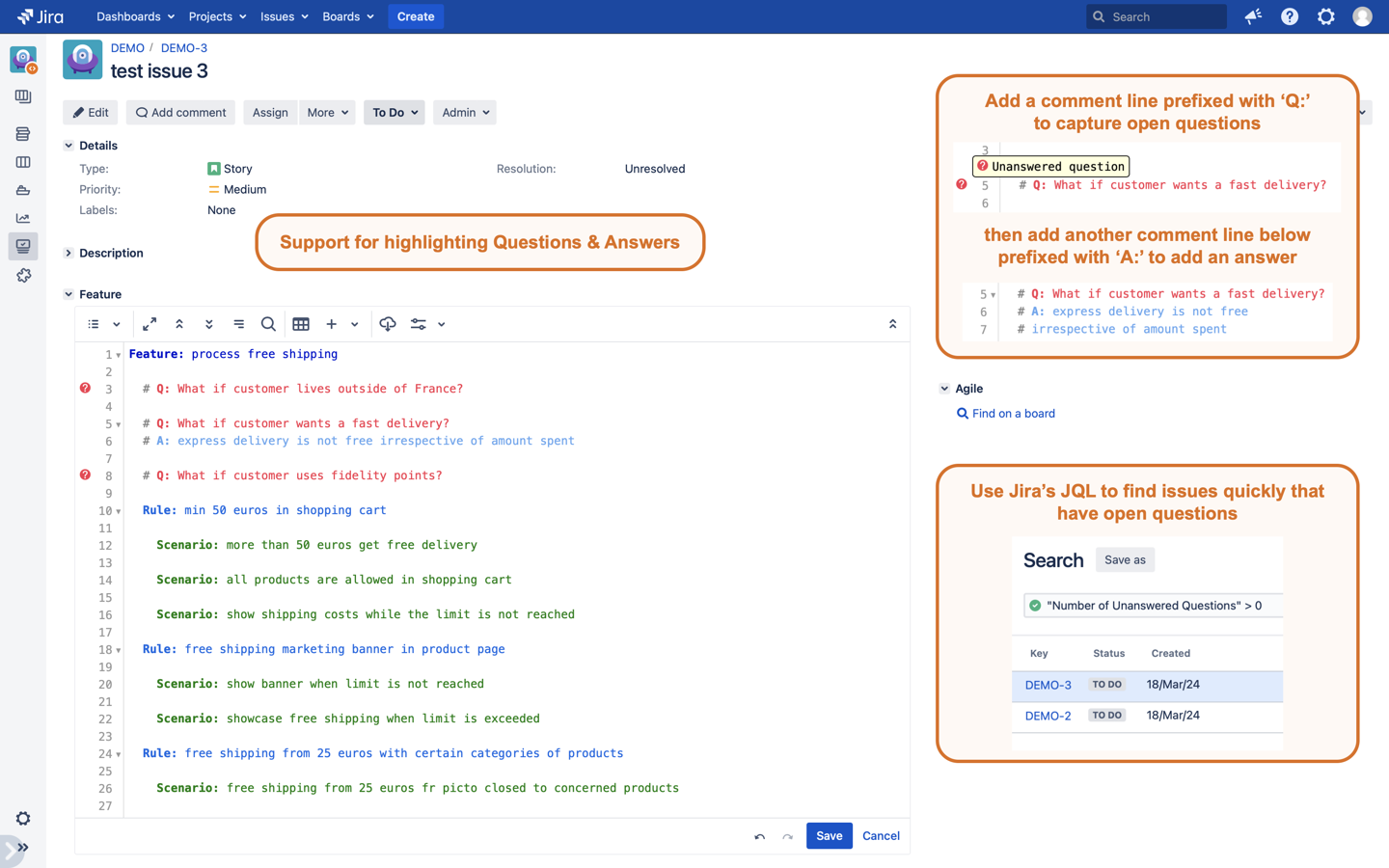Click the Find on a board link
Screen dimensions: 1389x868
click(x=1013, y=414)
